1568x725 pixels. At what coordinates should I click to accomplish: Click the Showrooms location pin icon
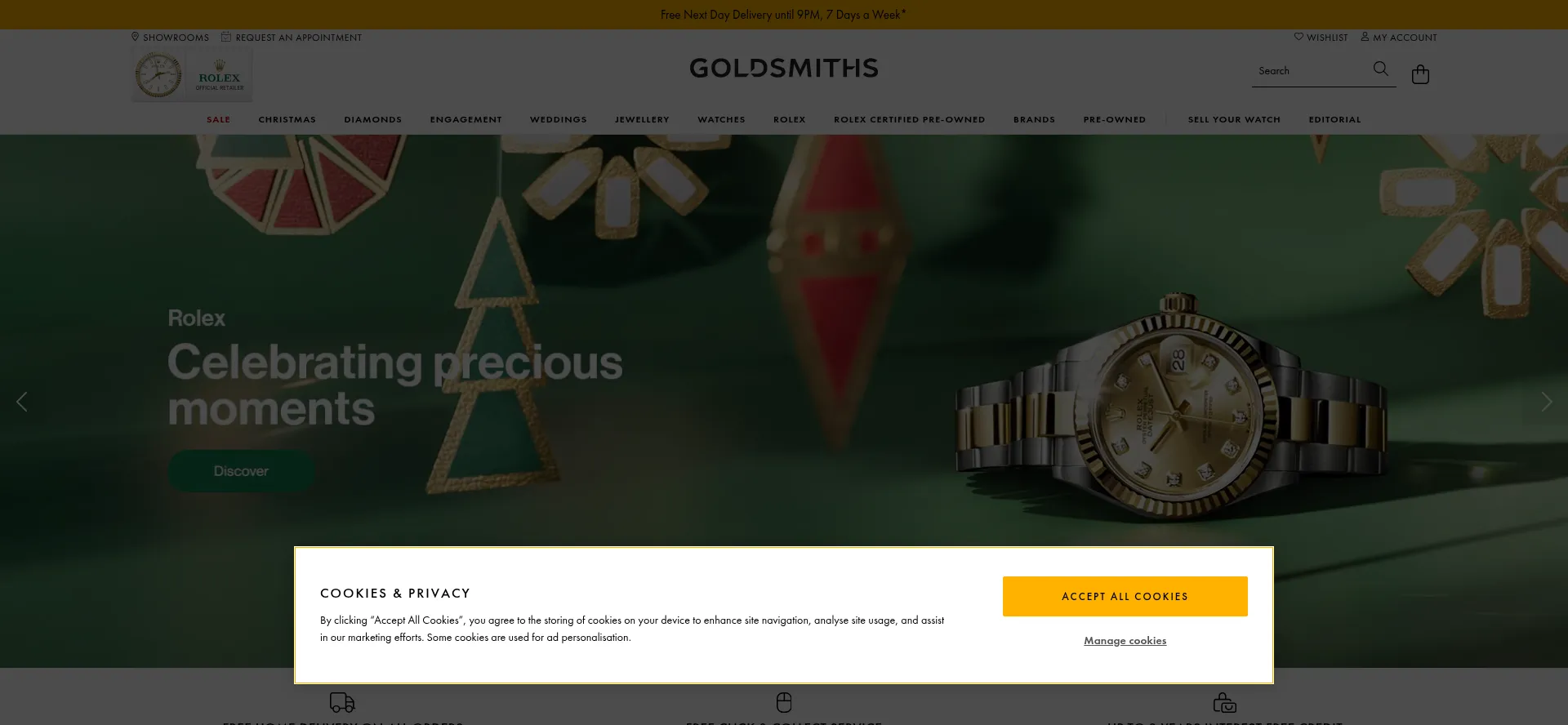click(136, 37)
